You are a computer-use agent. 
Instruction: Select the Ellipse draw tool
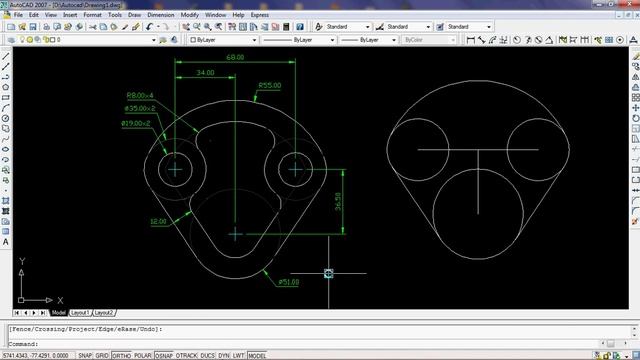[6, 149]
